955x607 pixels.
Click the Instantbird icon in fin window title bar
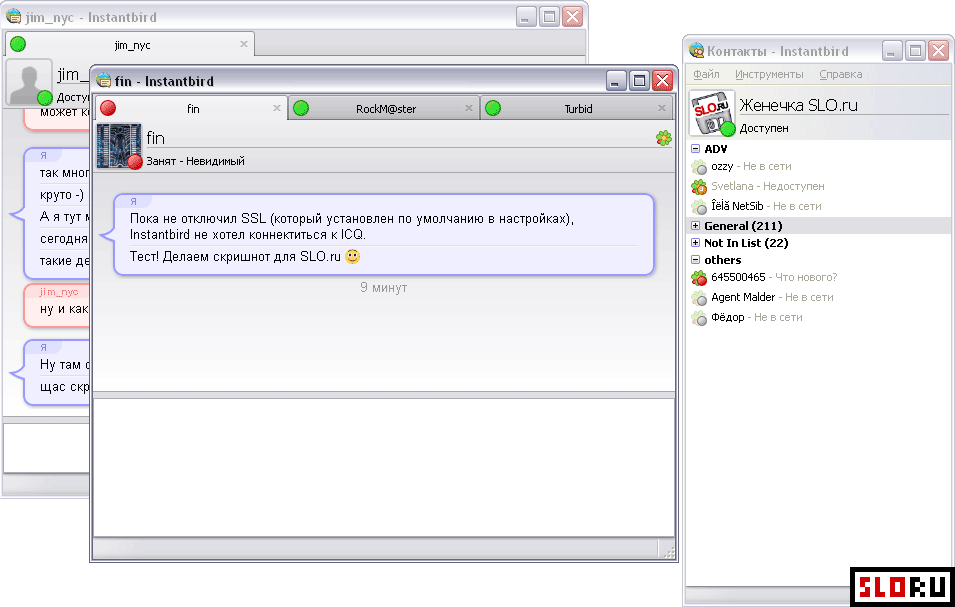point(104,80)
